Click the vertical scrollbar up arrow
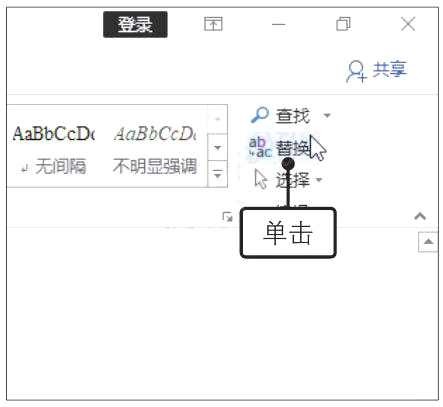This screenshot has width=443, height=407. 428,242
